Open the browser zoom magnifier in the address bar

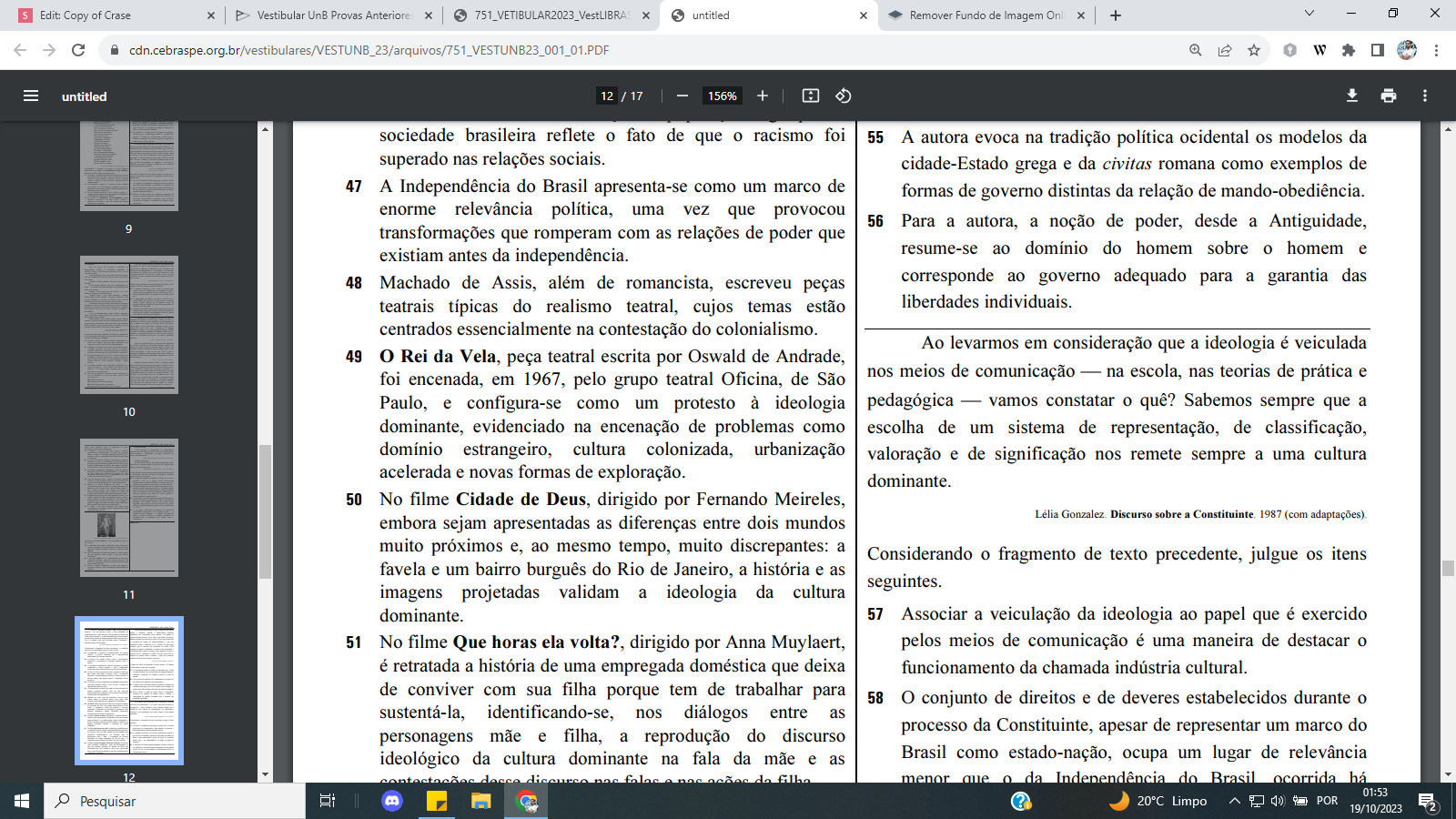tap(1196, 50)
